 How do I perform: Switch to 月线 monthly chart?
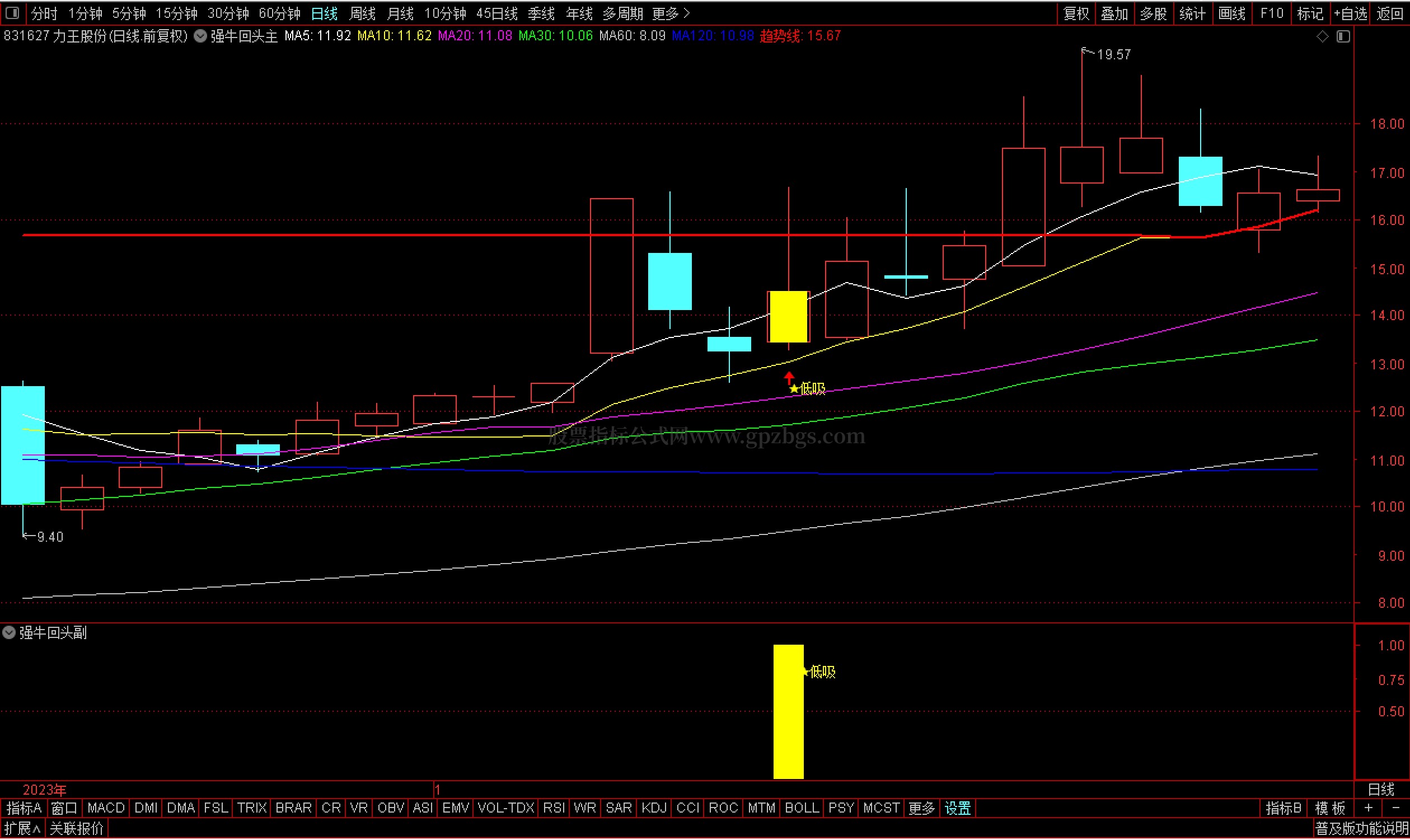click(x=400, y=13)
